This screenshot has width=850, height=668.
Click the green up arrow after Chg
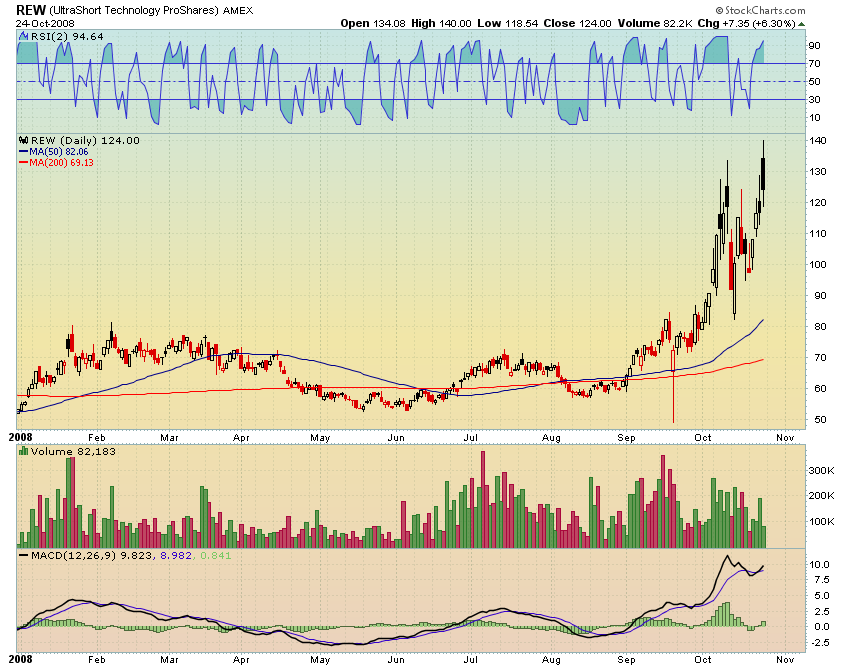[801, 24]
